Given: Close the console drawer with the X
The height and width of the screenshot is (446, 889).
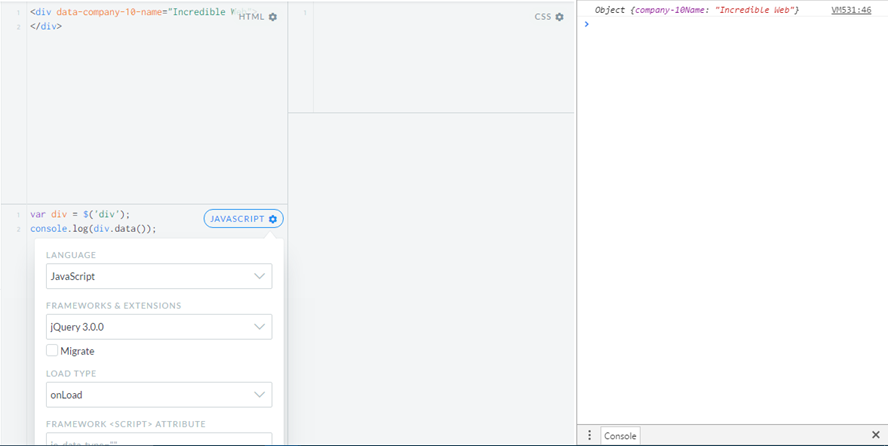Looking at the screenshot, I should click(875, 435).
